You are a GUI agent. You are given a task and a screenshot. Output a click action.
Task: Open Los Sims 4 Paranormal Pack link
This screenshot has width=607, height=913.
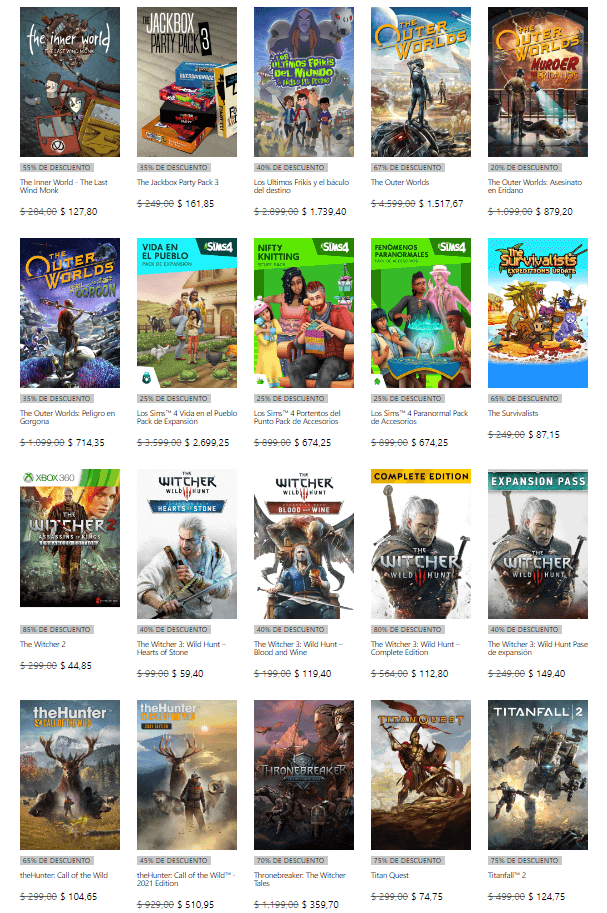[419, 417]
